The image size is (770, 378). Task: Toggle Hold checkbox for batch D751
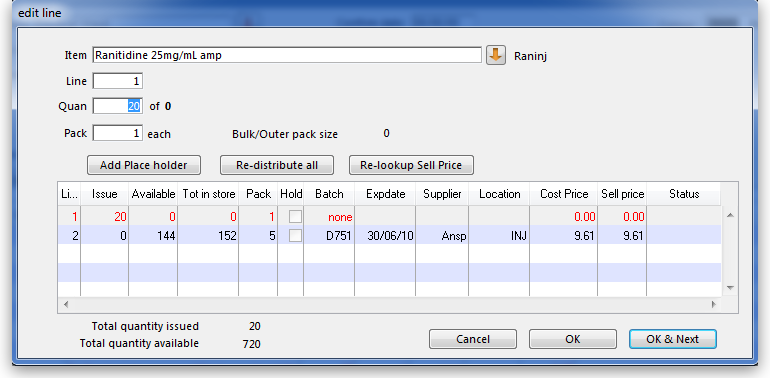coord(295,236)
